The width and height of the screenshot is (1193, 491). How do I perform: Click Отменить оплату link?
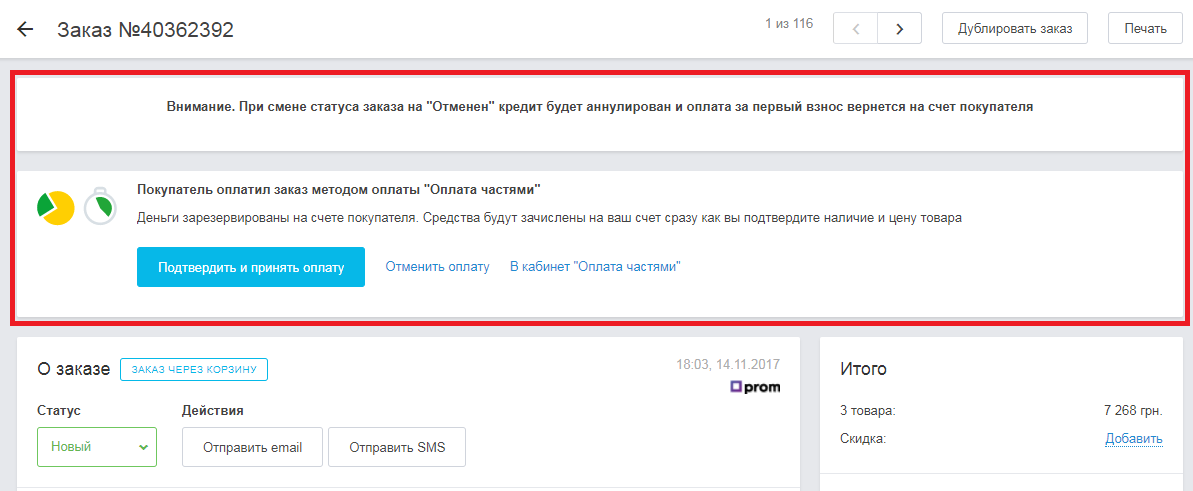pyautogui.click(x=437, y=267)
